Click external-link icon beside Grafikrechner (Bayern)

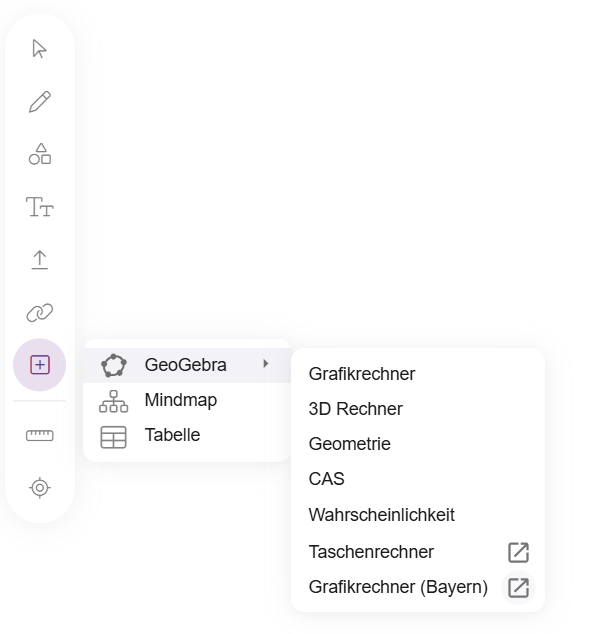click(518, 587)
